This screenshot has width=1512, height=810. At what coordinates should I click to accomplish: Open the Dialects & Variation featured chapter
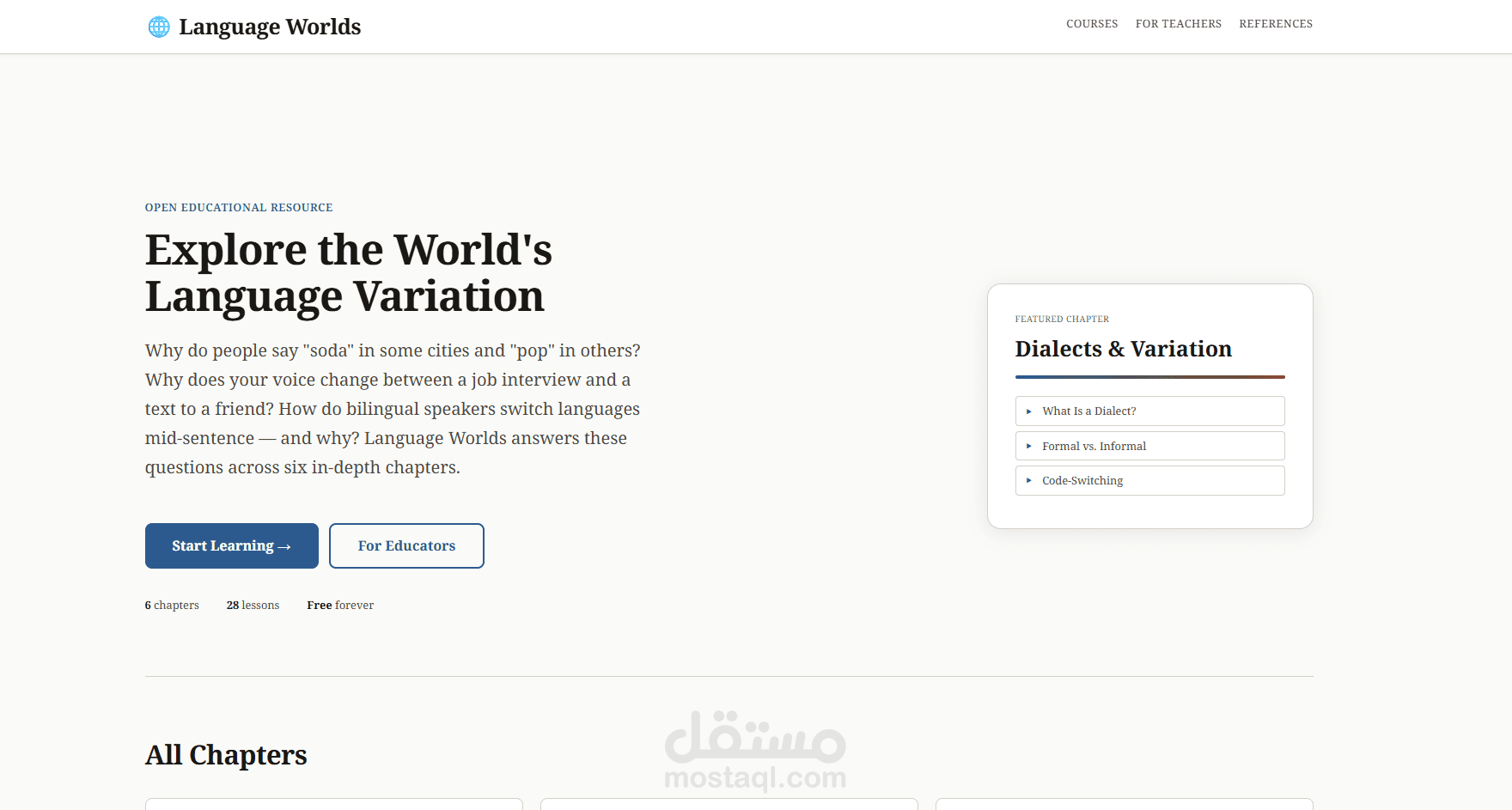pyautogui.click(x=1123, y=349)
